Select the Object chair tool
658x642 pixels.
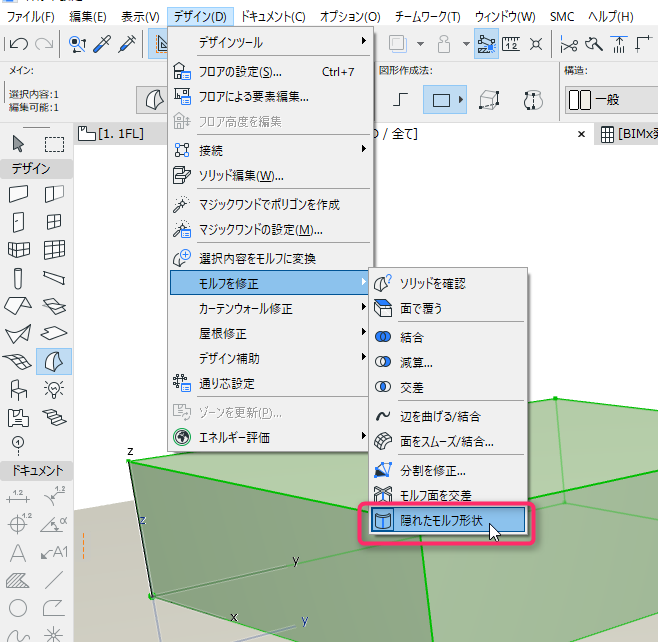click(x=18, y=389)
